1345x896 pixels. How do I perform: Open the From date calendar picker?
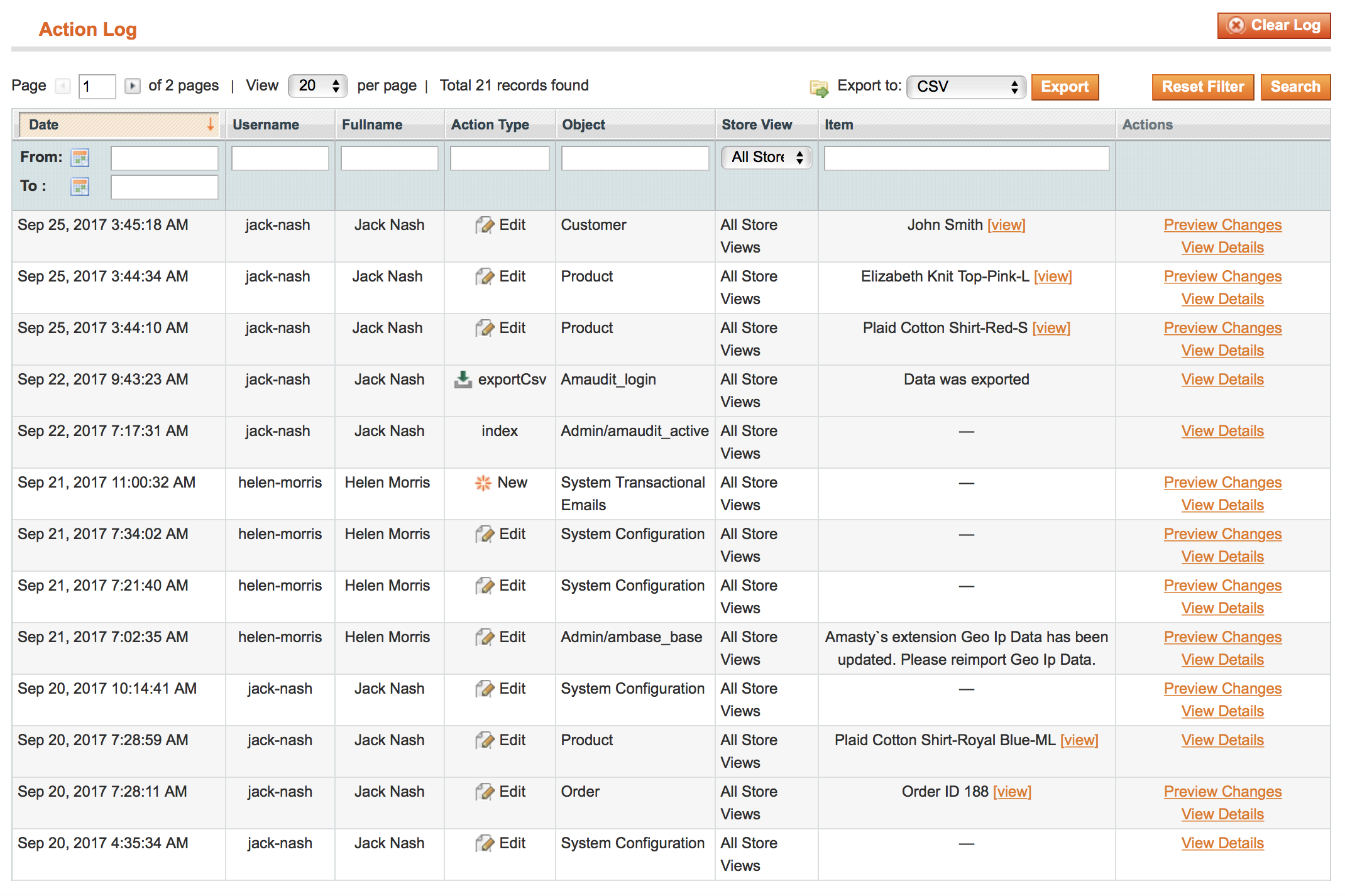[80, 158]
